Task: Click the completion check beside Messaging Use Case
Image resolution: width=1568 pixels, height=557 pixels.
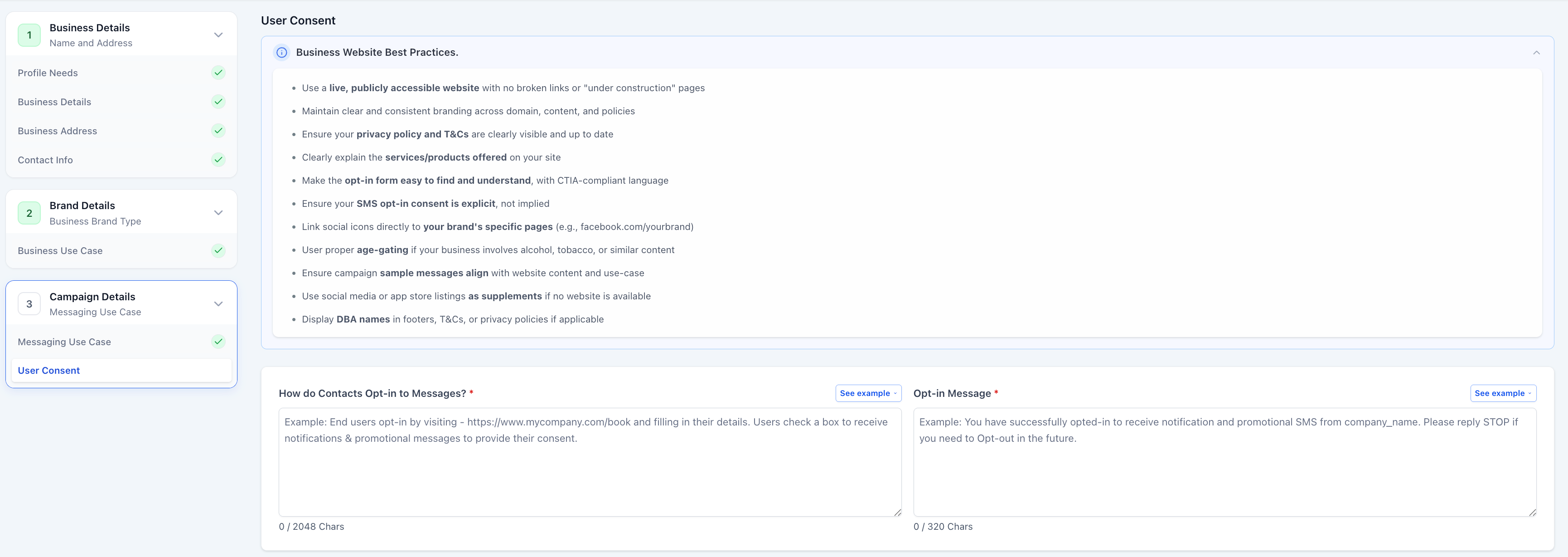Action: 218,341
